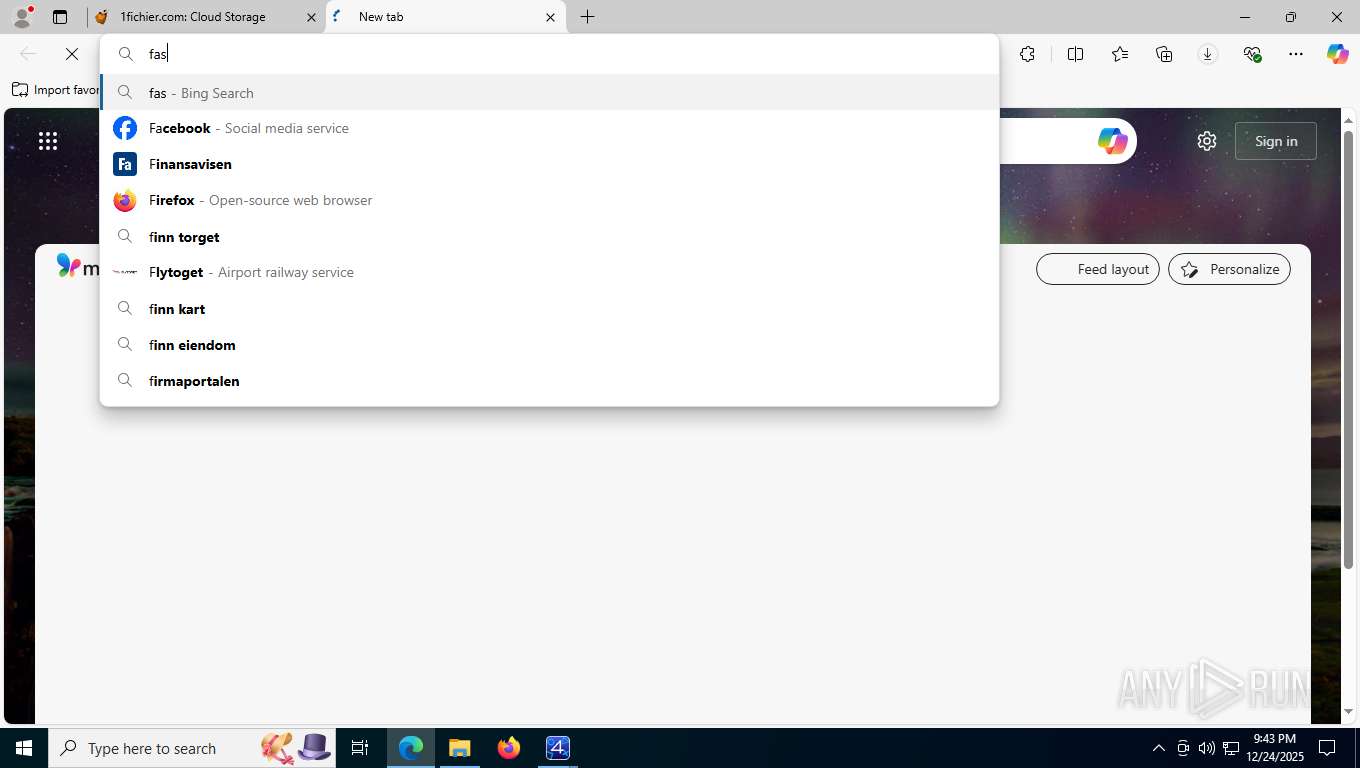Choose the Facebook social media service suggestion
This screenshot has width=1360, height=768.
coord(550,128)
